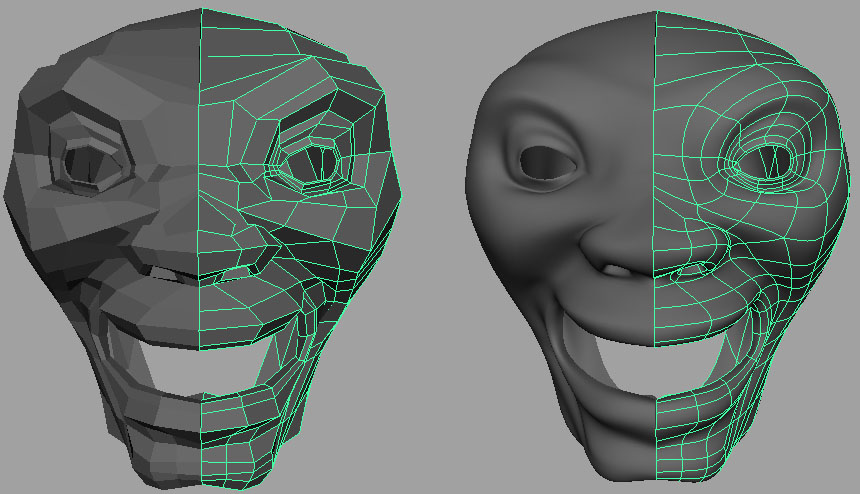Screen dimensions: 860x494
Task: Select the smoothed head's wireframe cheek
Action: (780, 250)
